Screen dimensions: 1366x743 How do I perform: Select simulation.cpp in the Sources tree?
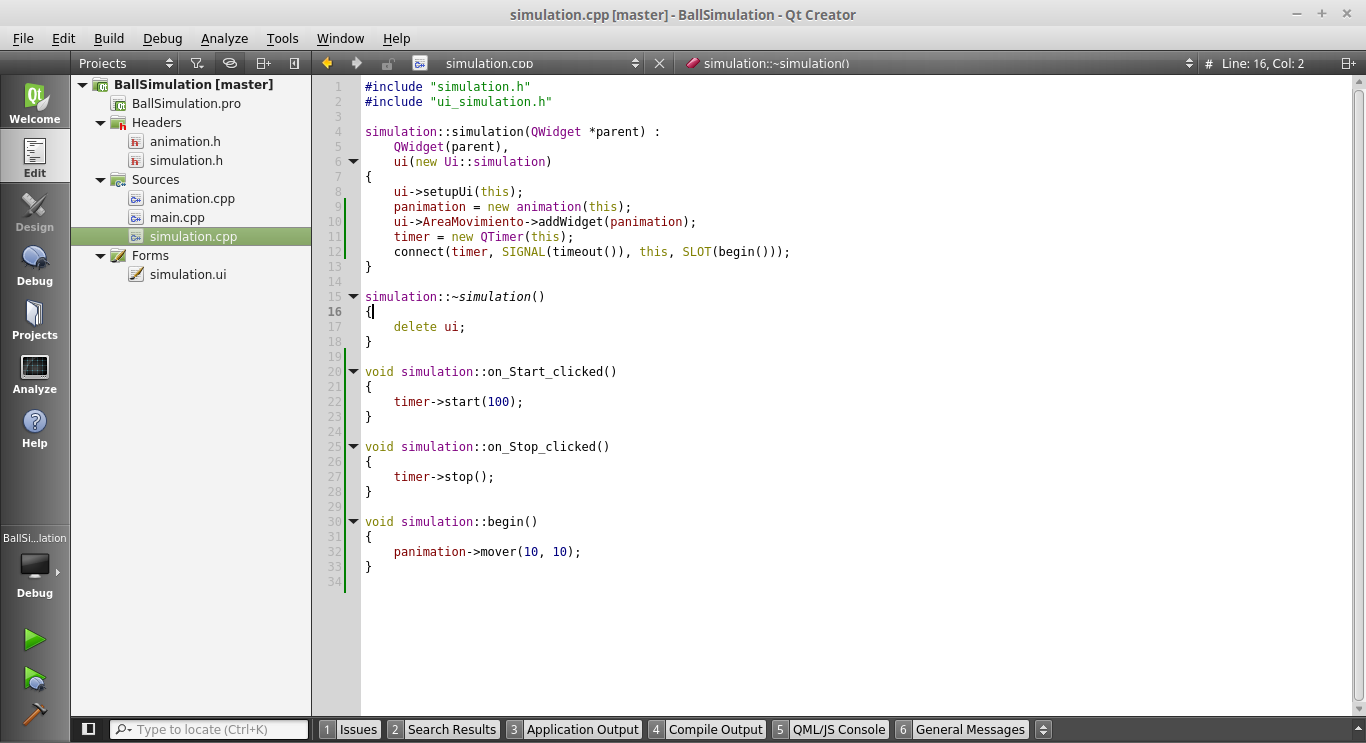191,237
